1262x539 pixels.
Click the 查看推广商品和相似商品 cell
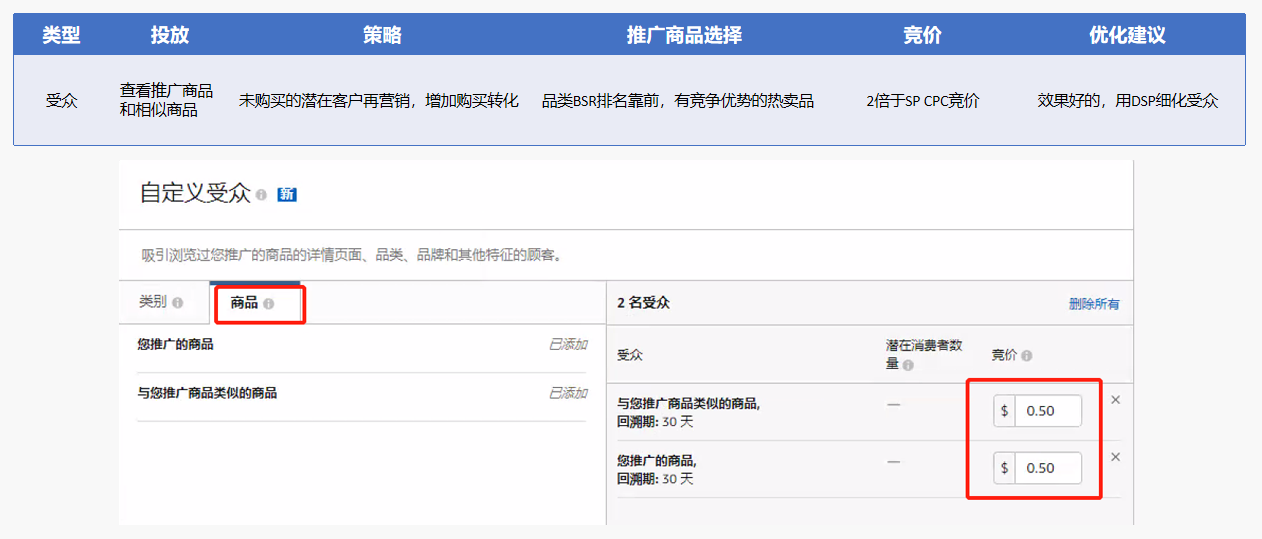point(167,100)
